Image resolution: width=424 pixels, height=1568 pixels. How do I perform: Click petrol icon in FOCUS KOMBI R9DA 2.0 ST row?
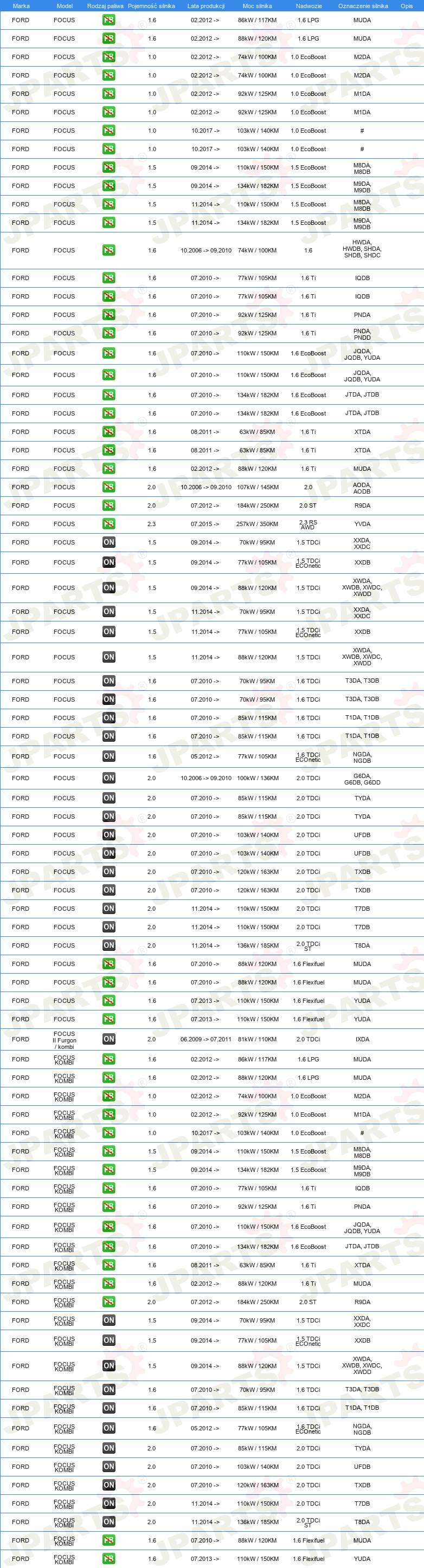109,1302
